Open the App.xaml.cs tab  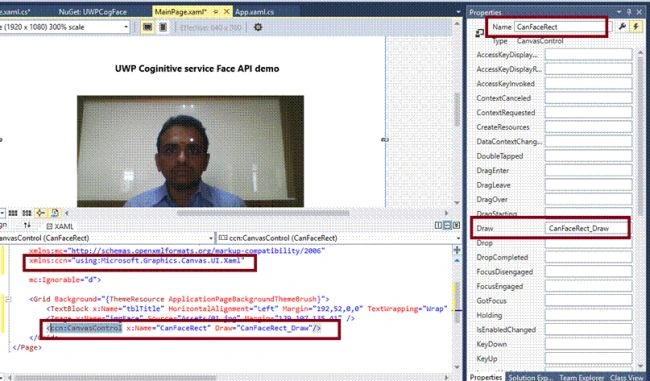click(255, 12)
